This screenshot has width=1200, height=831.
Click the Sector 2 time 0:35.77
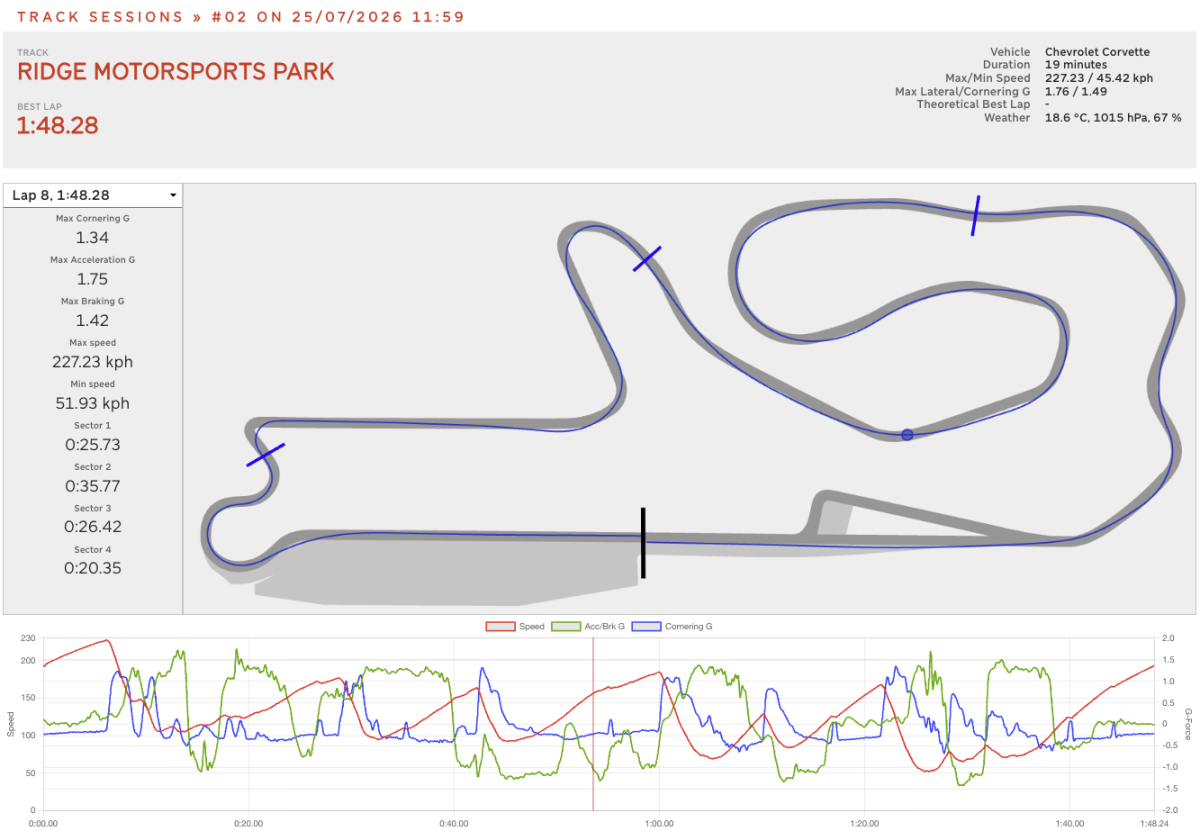click(92, 486)
